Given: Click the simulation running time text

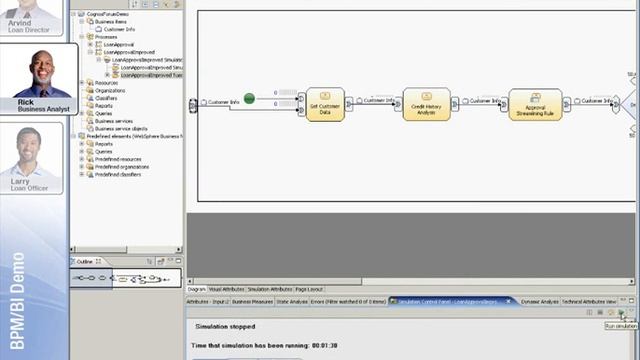Looking at the screenshot, I should [x=264, y=345].
